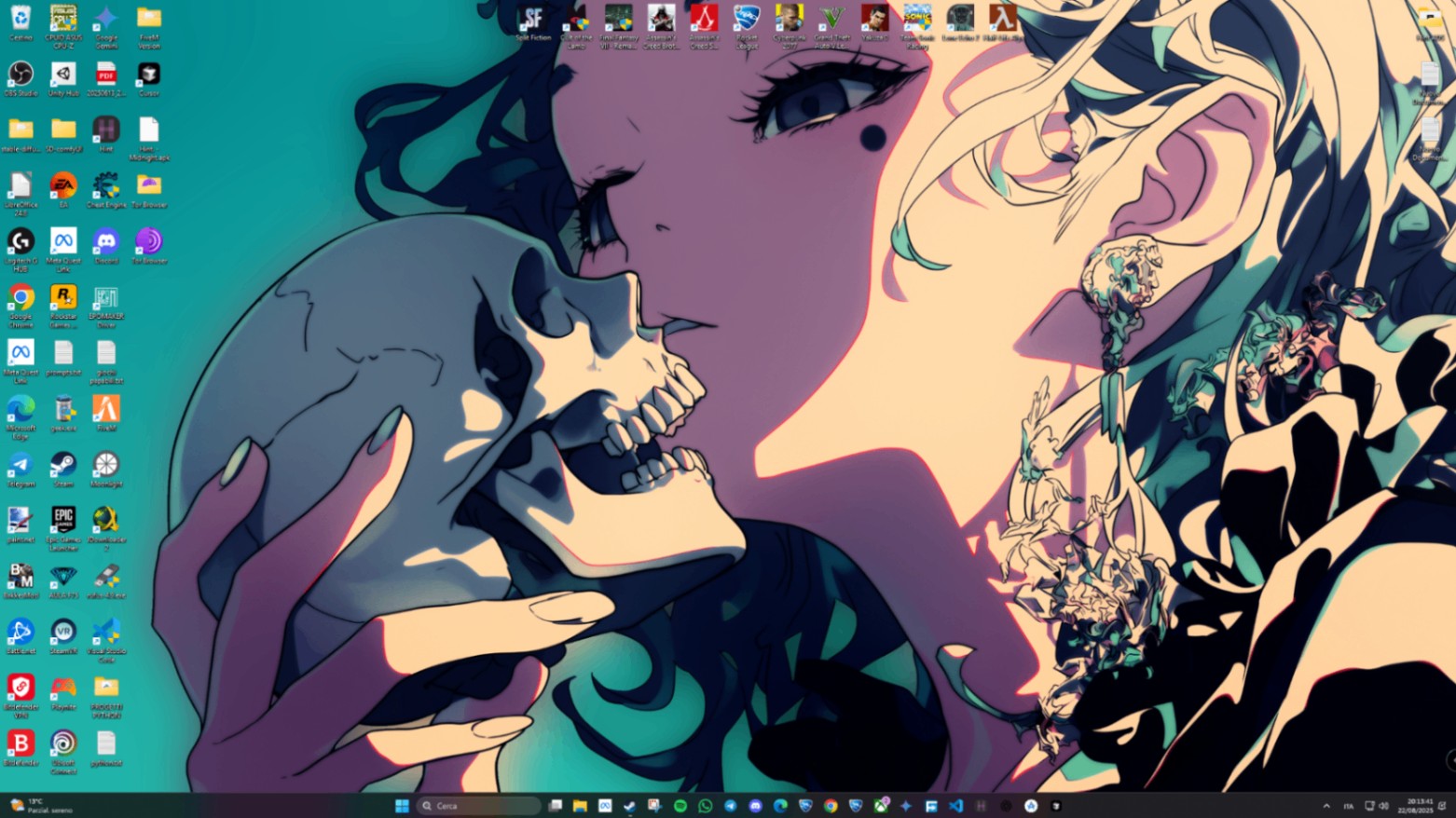This screenshot has height=818, width=1456.
Task: Launch CPUID ASUS CPU-Z shortcut
Action: [x=63, y=26]
